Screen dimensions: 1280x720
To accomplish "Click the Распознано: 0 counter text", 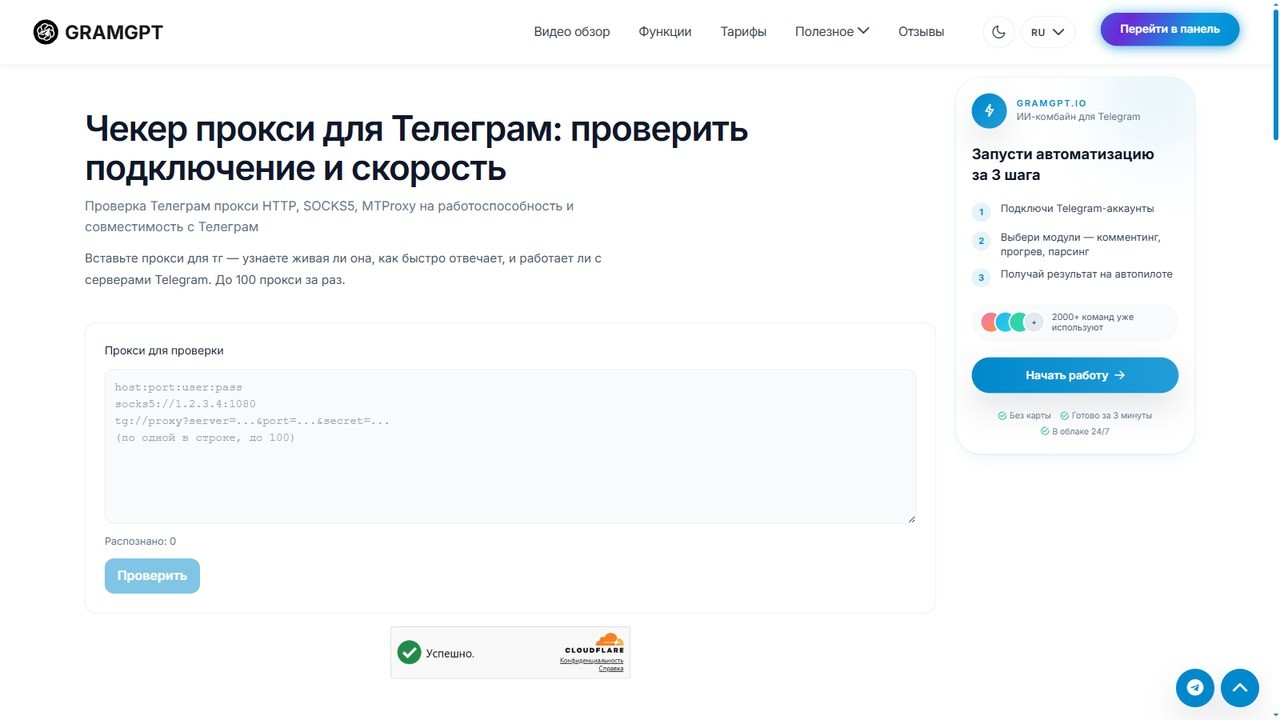I will click(140, 541).
